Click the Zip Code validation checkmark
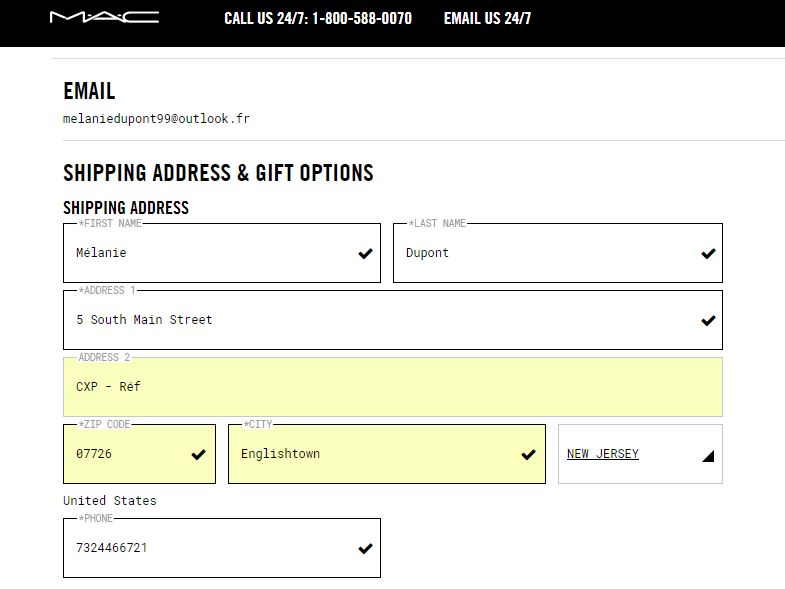The height and width of the screenshot is (589, 785). 199,454
